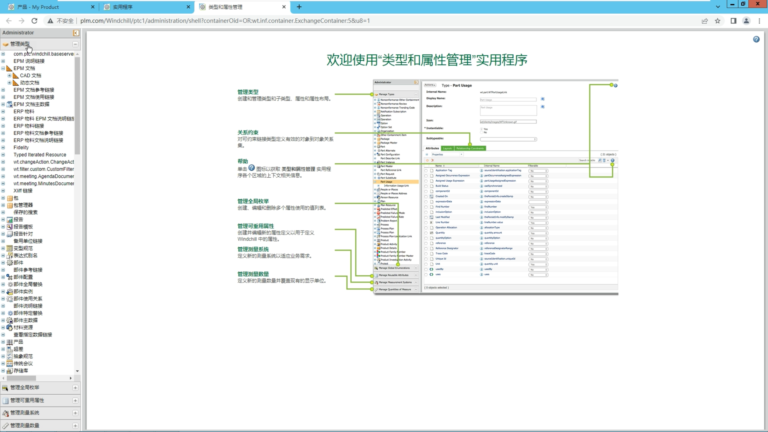The height and width of the screenshot is (432, 768).
Task: Click the 部件配置 icon
Action: (9, 277)
